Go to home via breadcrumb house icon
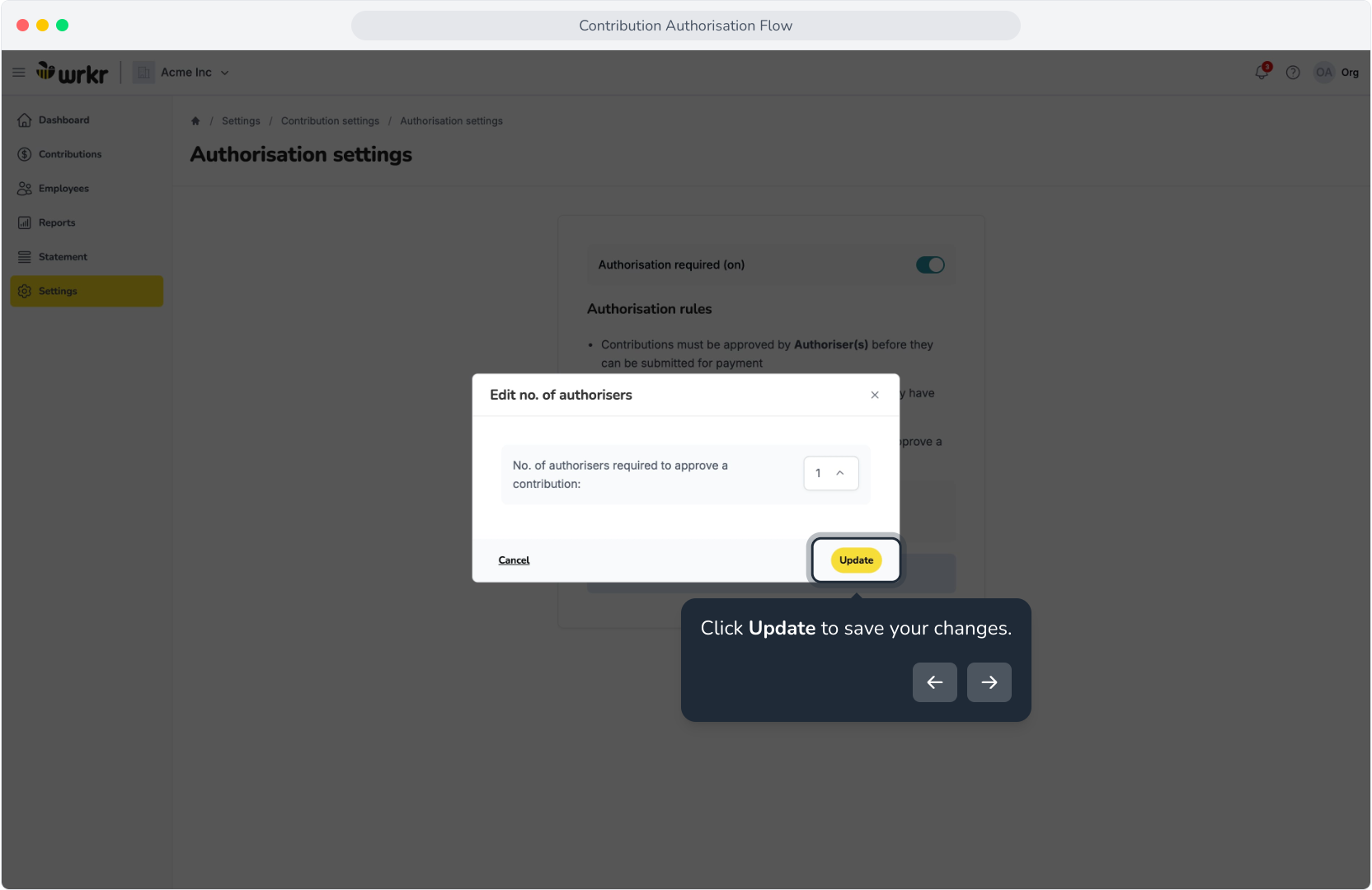This screenshot has width=1372, height=890. (x=195, y=121)
